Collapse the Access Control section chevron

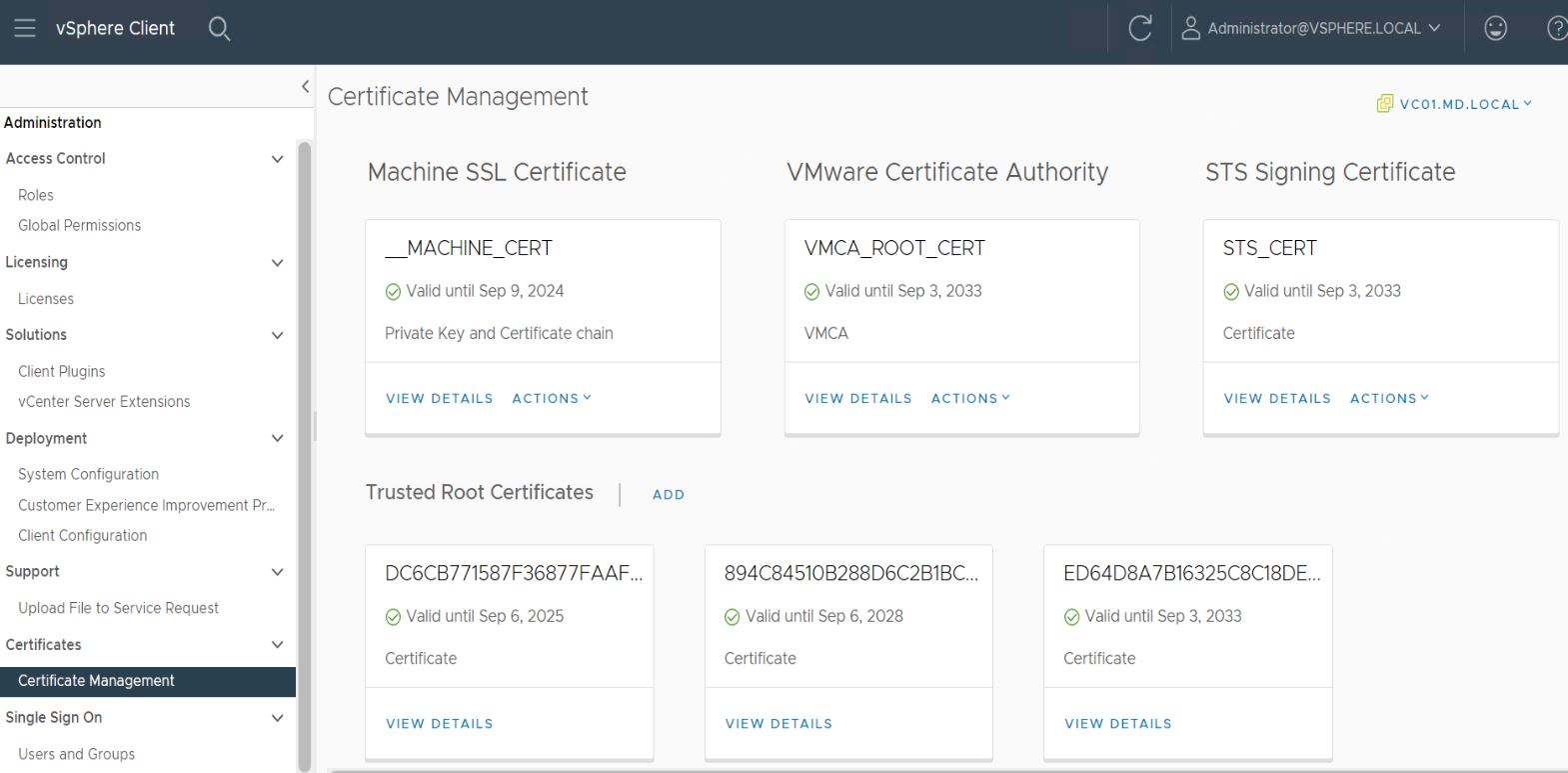(277, 159)
